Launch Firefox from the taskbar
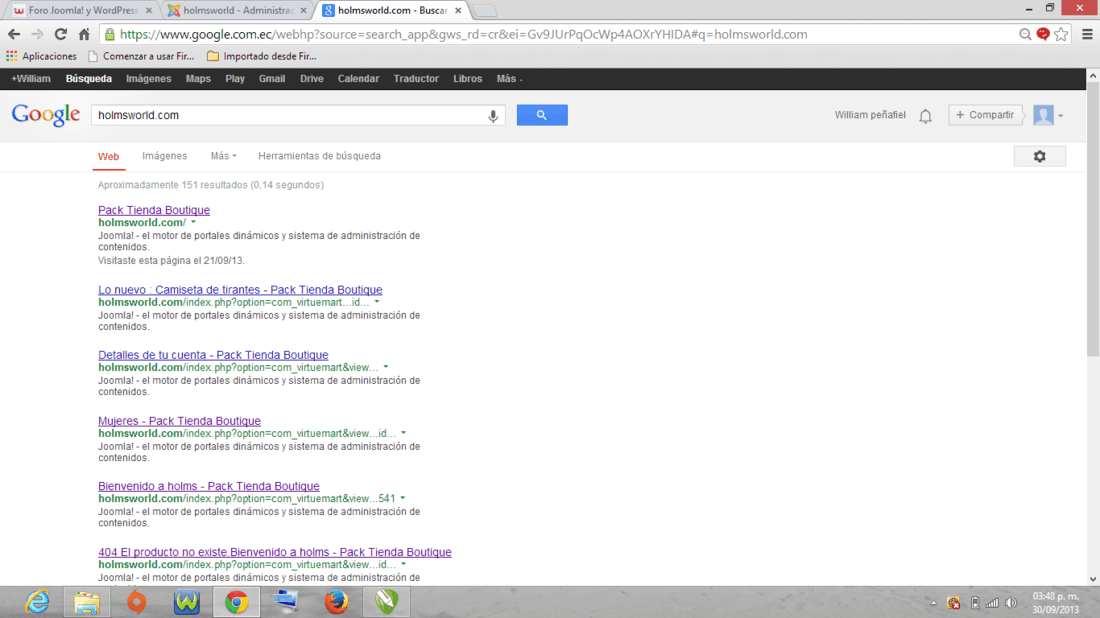 tap(336, 602)
